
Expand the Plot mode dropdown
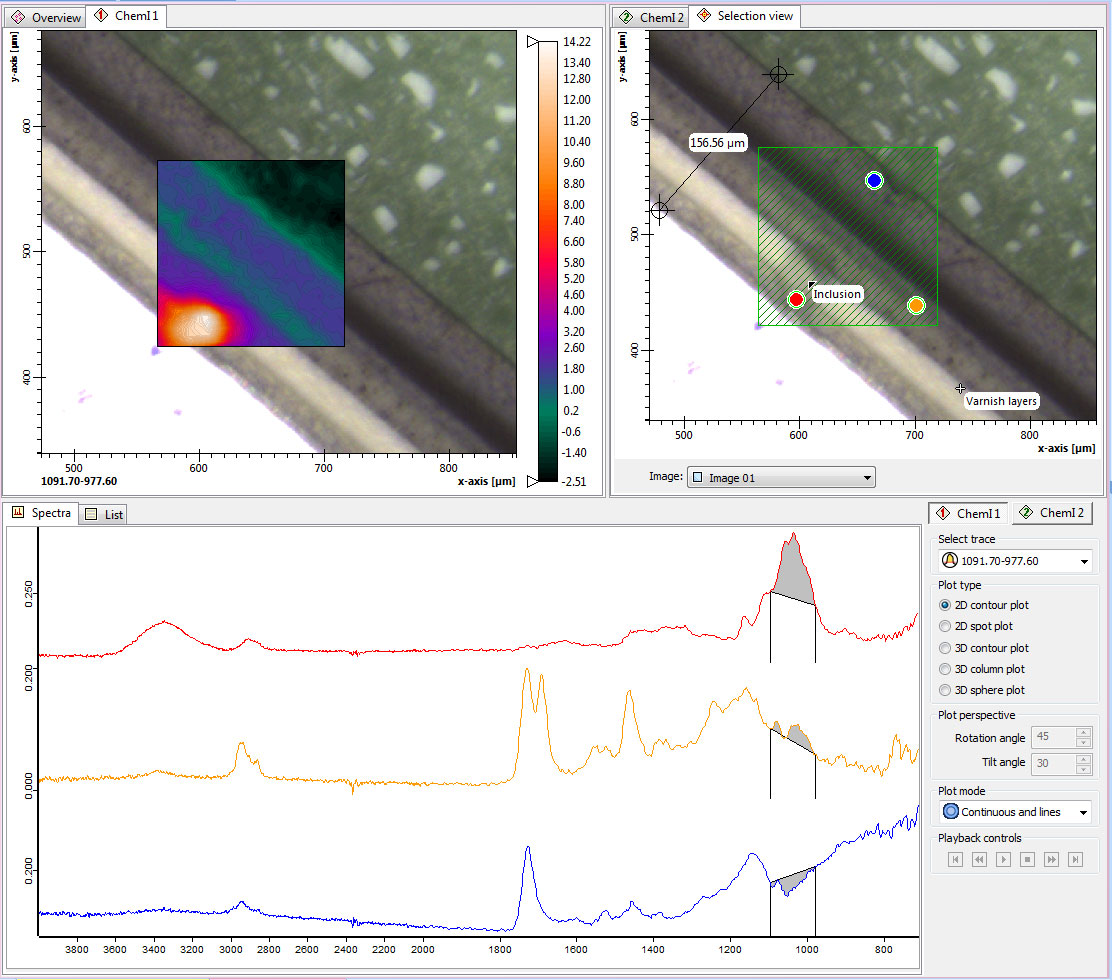[1014, 812]
